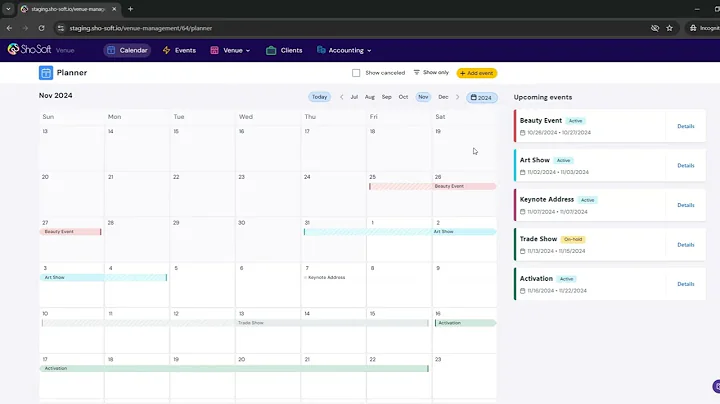Open the tab search dropdown arrow

point(8,9)
